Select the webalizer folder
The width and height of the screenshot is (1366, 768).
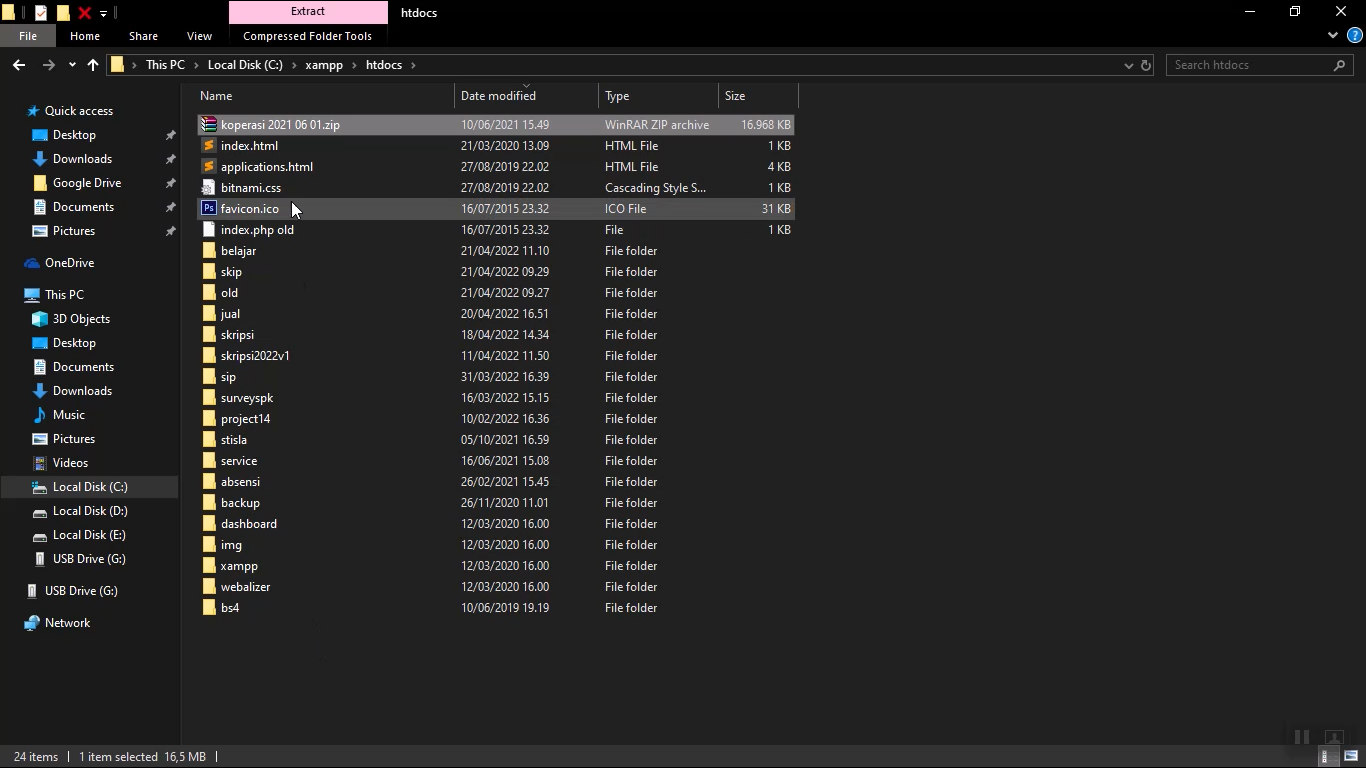[x=496, y=587]
